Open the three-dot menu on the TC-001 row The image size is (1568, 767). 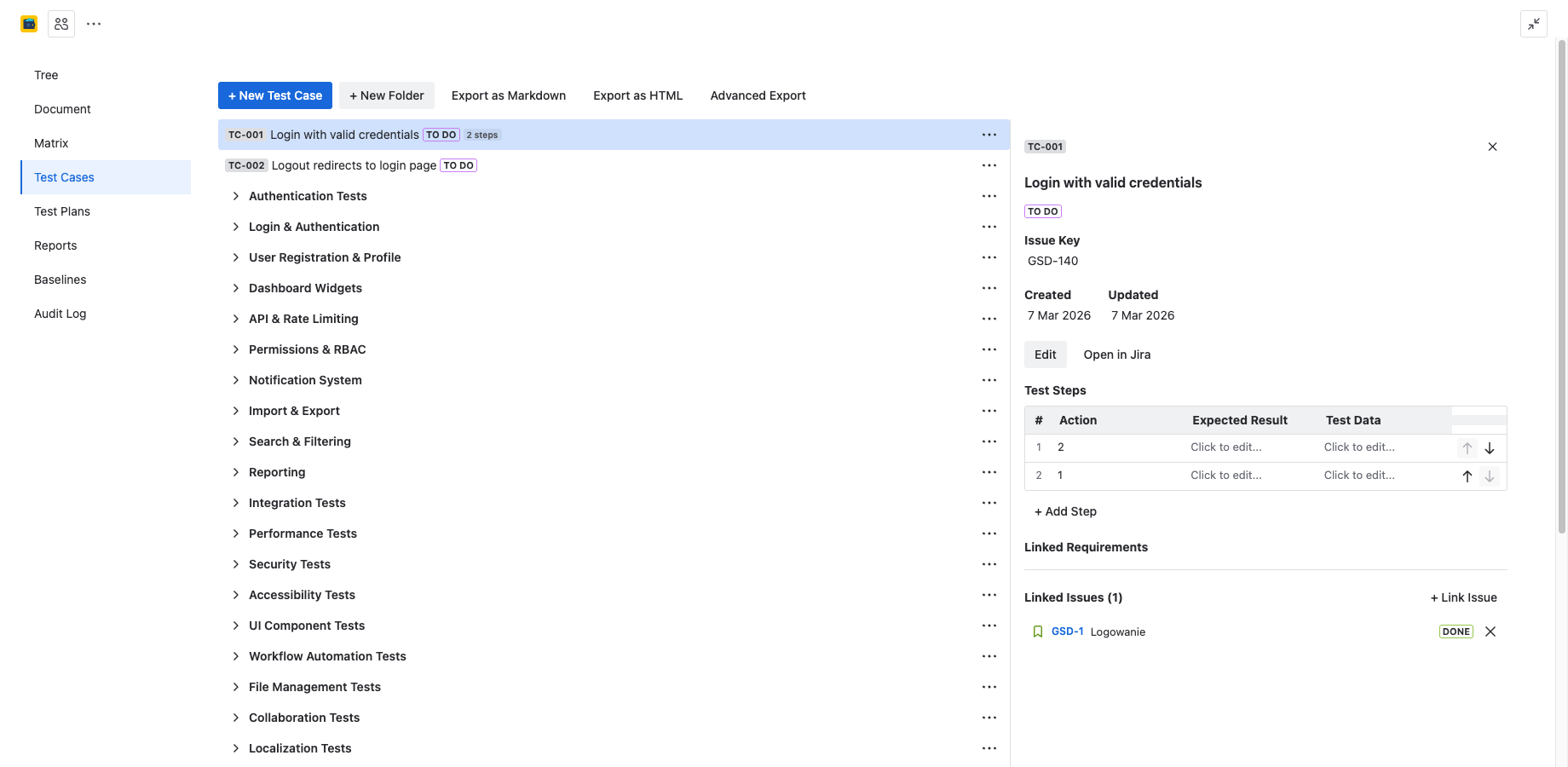pyautogui.click(x=989, y=134)
